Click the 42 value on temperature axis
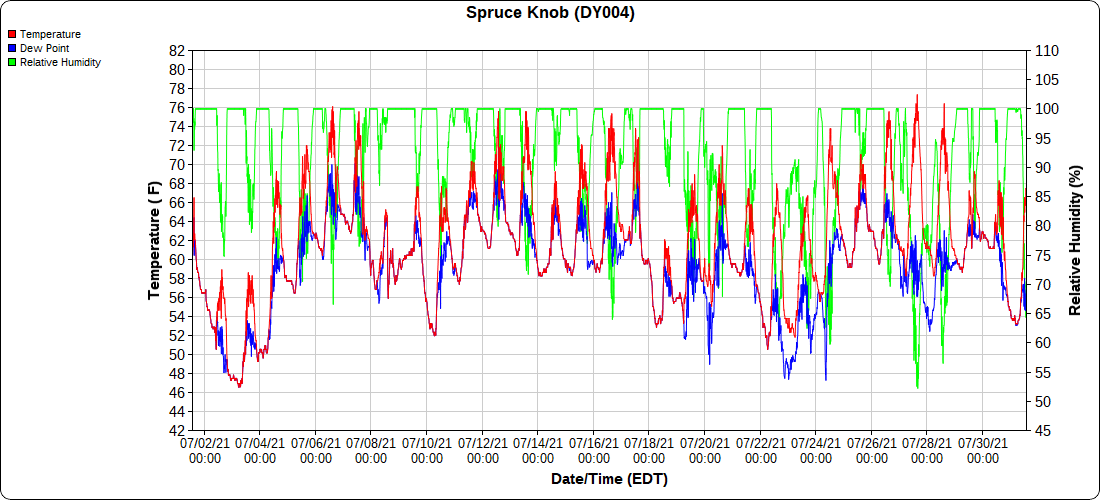 177,430
